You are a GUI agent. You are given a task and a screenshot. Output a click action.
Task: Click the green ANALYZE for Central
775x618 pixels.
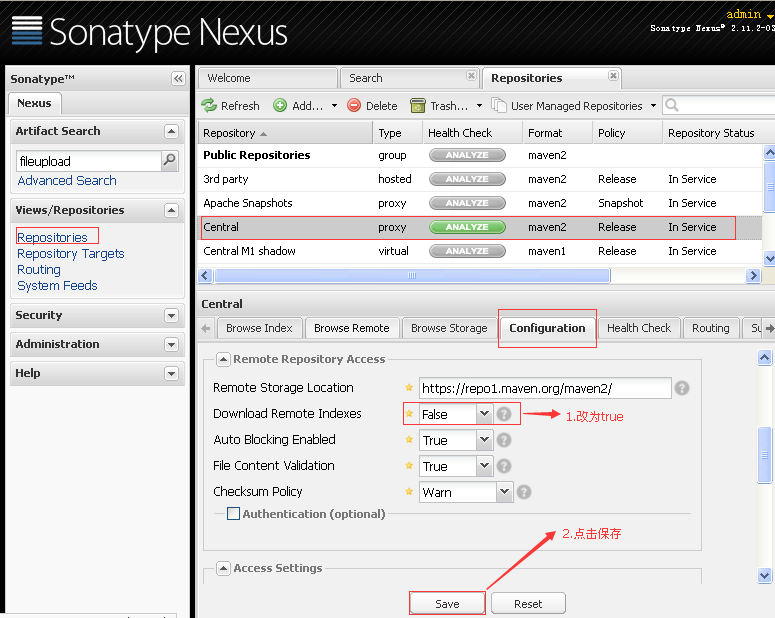pos(467,227)
